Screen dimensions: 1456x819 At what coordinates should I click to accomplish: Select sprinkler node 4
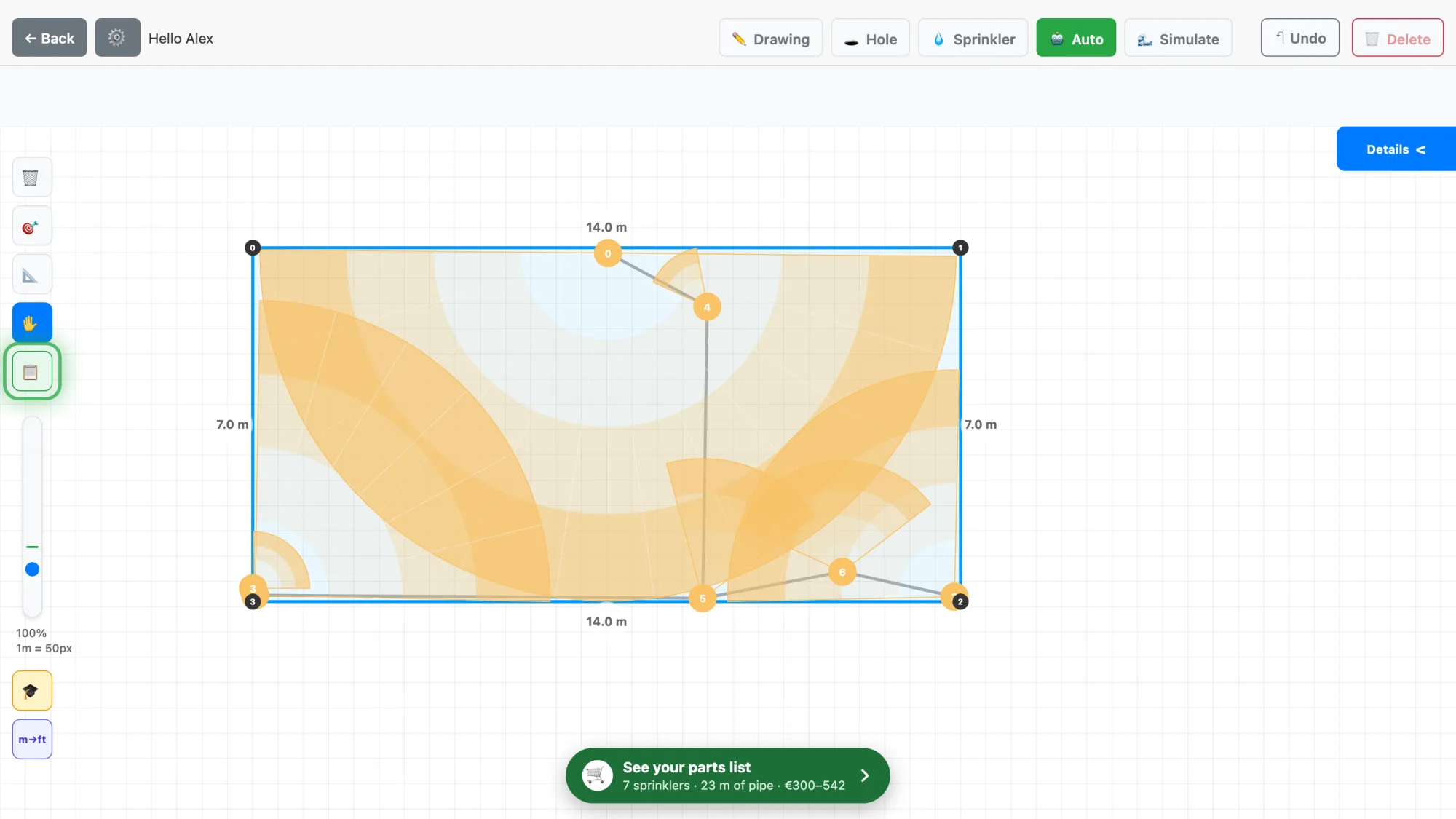point(707,307)
